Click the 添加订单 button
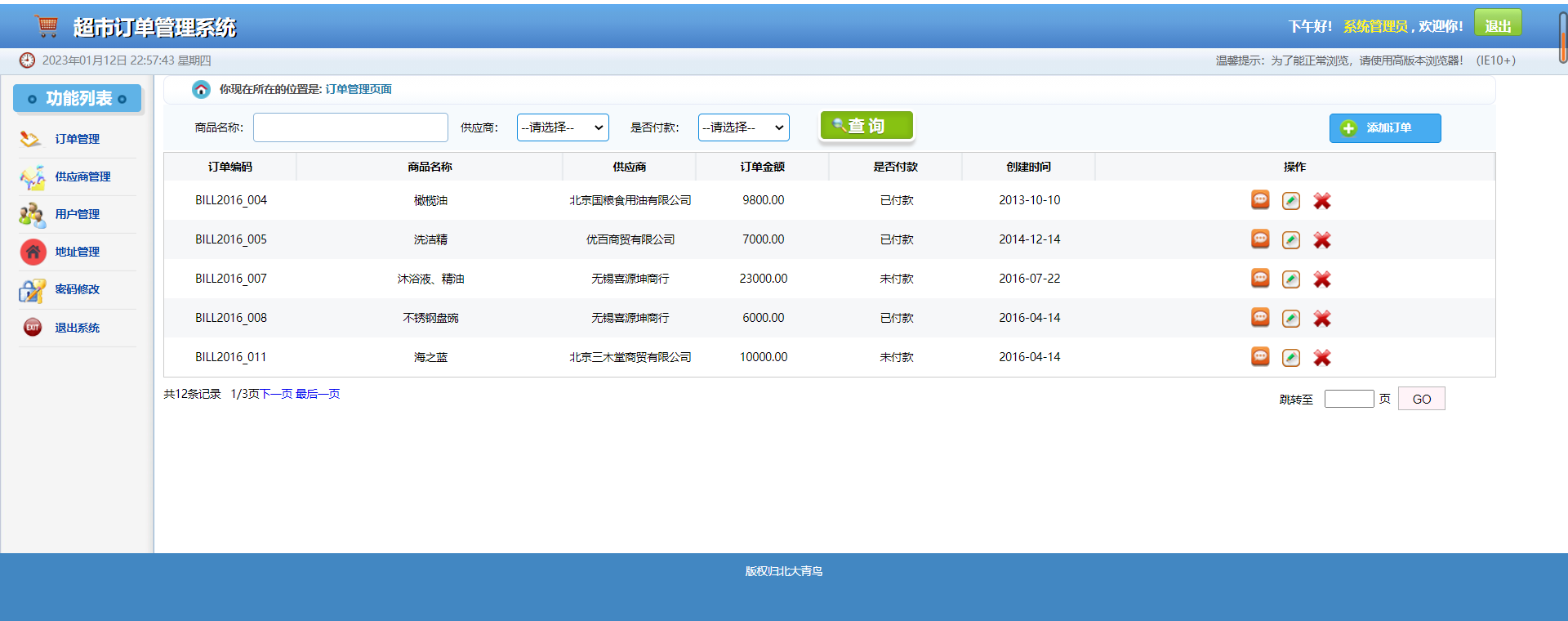This screenshot has height=621, width=1568. click(1385, 128)
